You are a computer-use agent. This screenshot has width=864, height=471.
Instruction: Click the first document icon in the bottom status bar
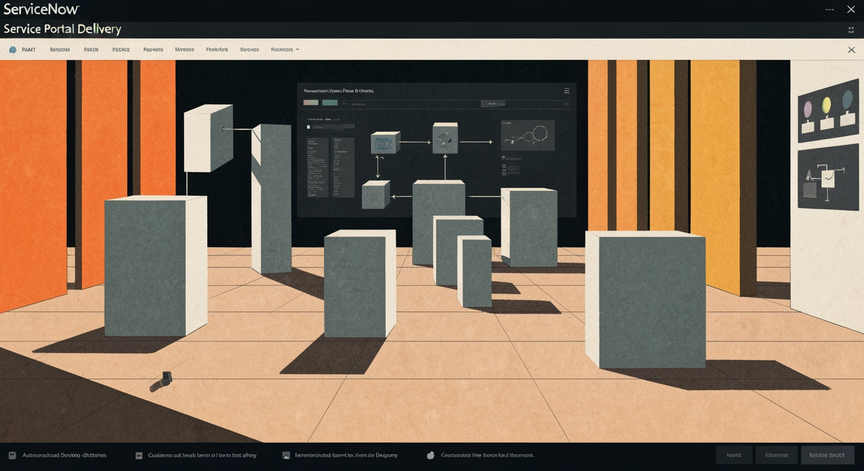click(x=12, y=456)
